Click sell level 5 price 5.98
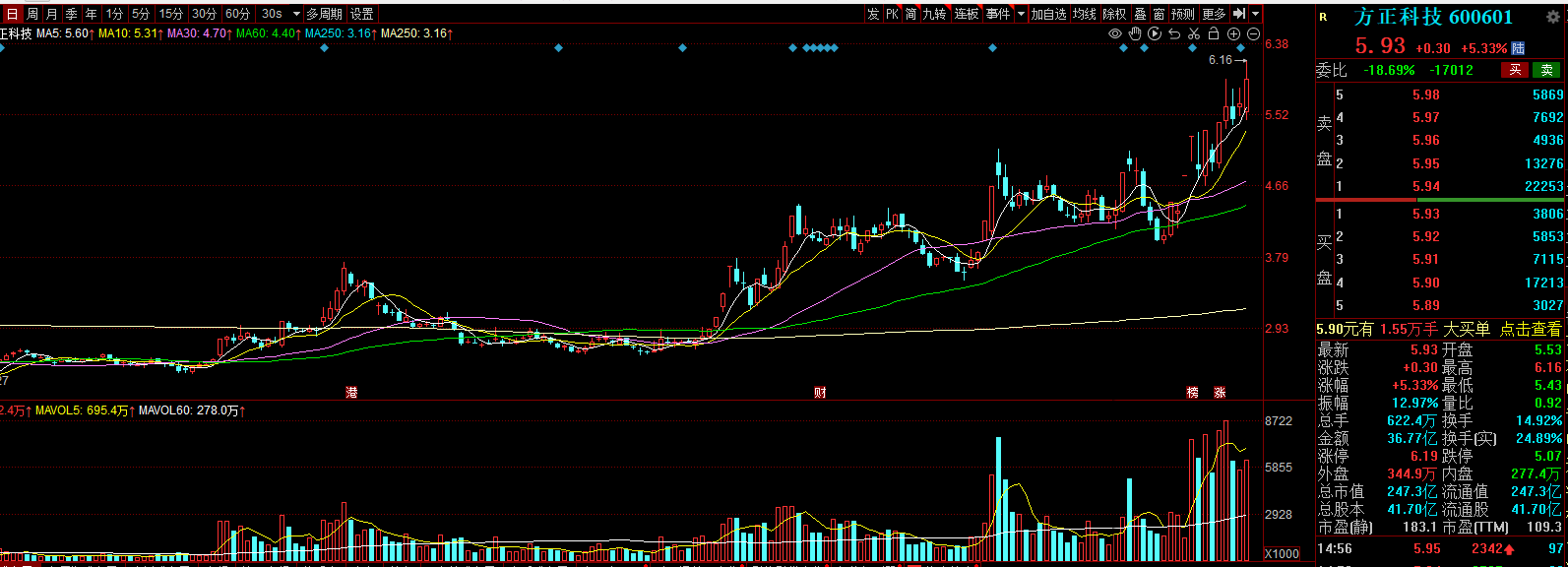 (1425, 94)
